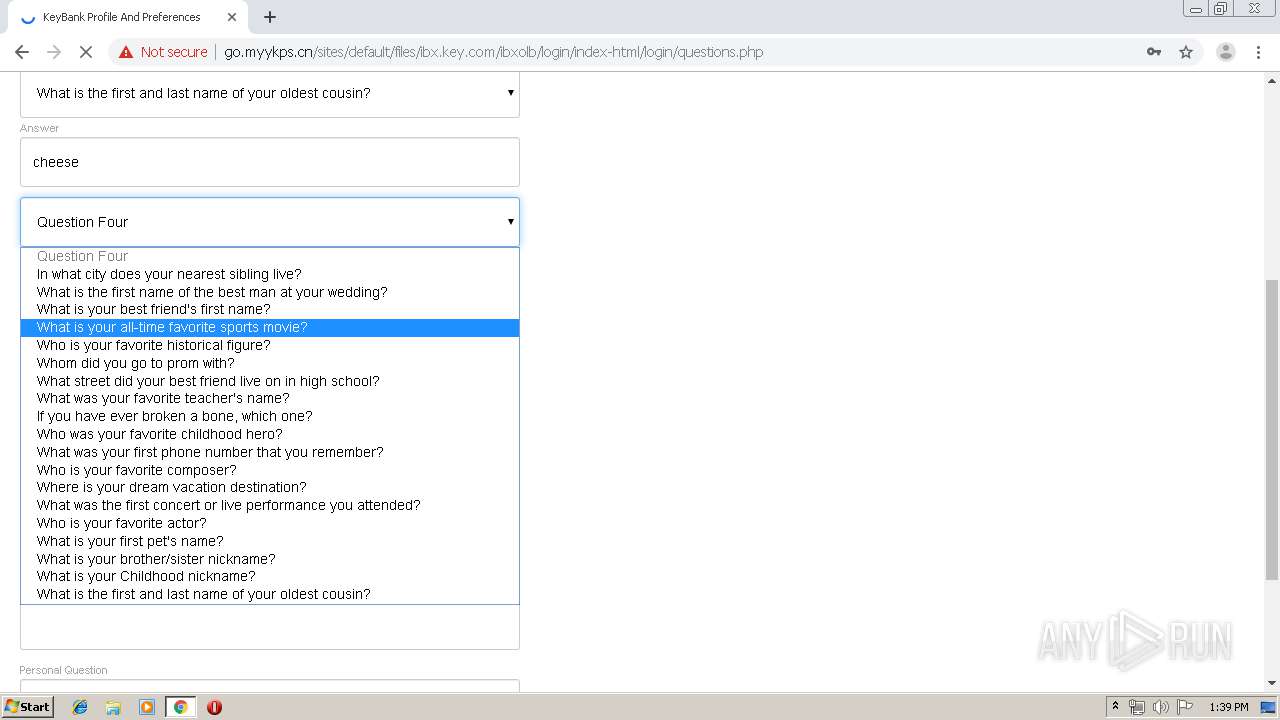Pick the favorite actor question

click(x=270, y=523)
